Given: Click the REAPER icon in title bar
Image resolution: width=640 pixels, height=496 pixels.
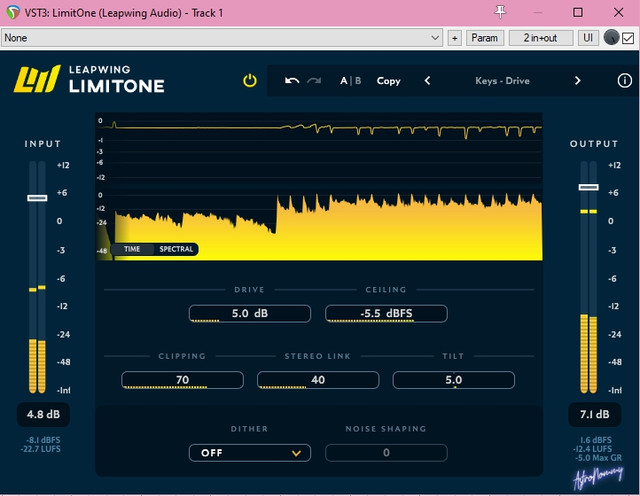Looking at the screenshot, I should tap(13, 12).
